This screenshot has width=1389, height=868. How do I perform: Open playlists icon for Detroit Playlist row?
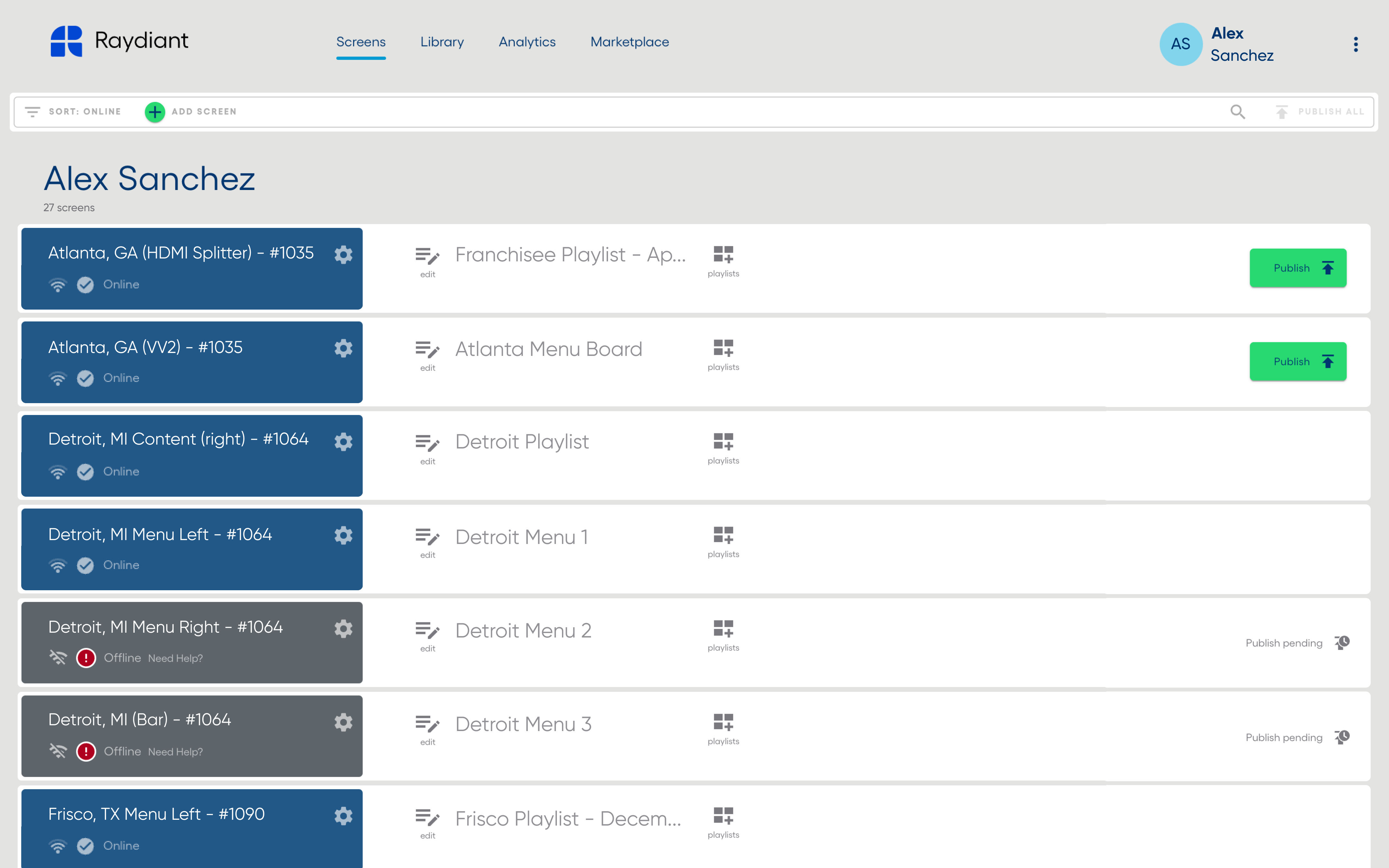tap(722, 441)
